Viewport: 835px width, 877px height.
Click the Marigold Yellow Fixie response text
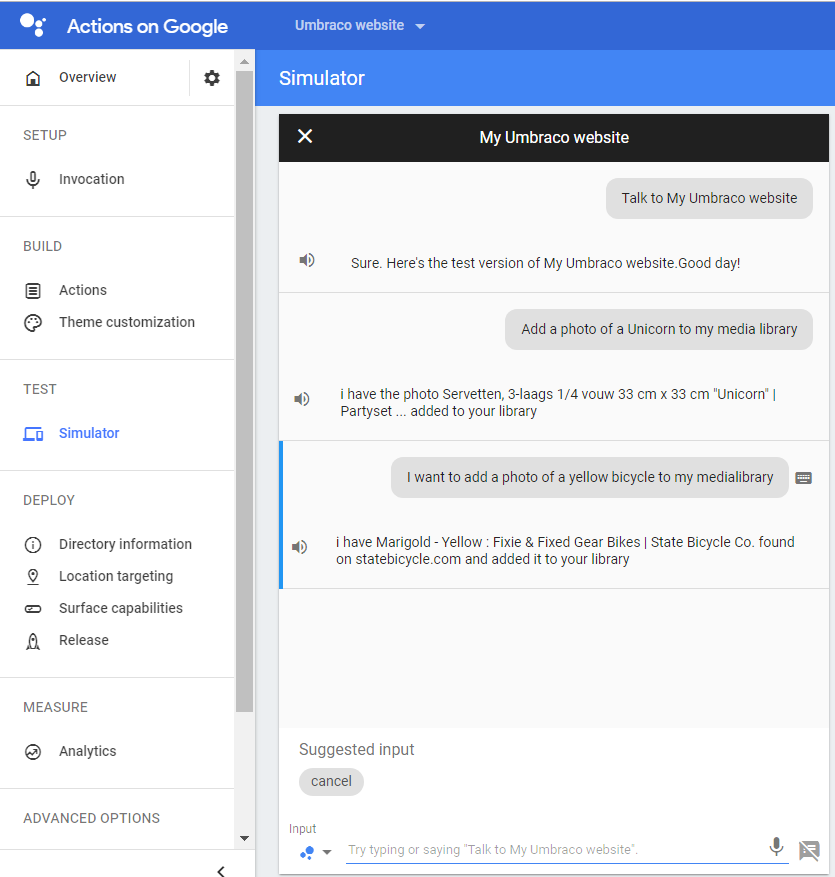565,550
